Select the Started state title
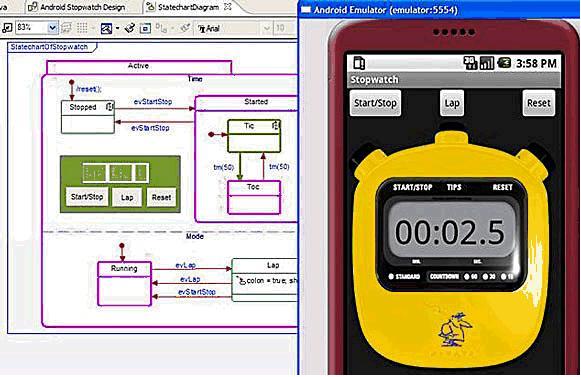Viewport: 581px width, 377px height. pos(256,102)
